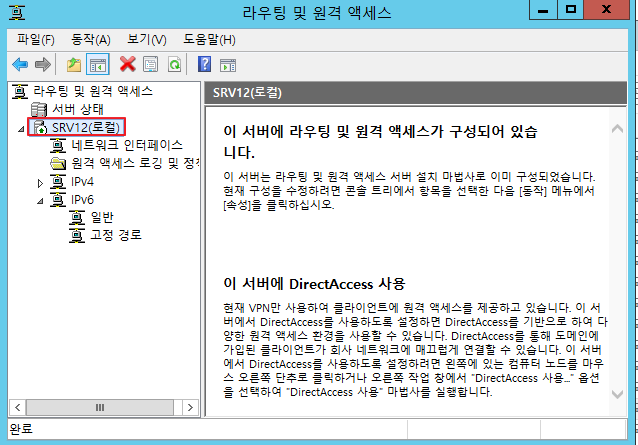Image resolution: width=638 pixels, height=445 pixels.
Task: Toggle the show/hide console tree icon
Action: click(98, 64)
